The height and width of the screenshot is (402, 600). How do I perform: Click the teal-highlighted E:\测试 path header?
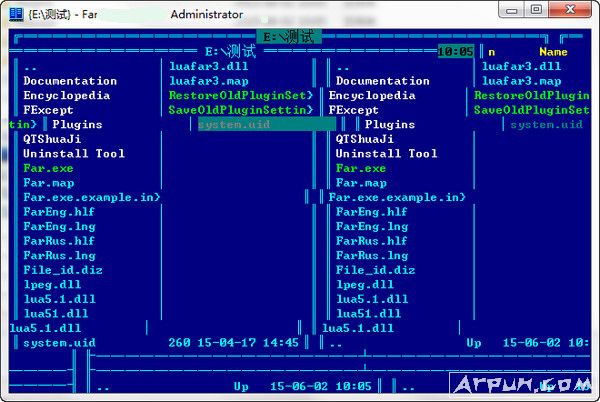[x=289, y=37]
